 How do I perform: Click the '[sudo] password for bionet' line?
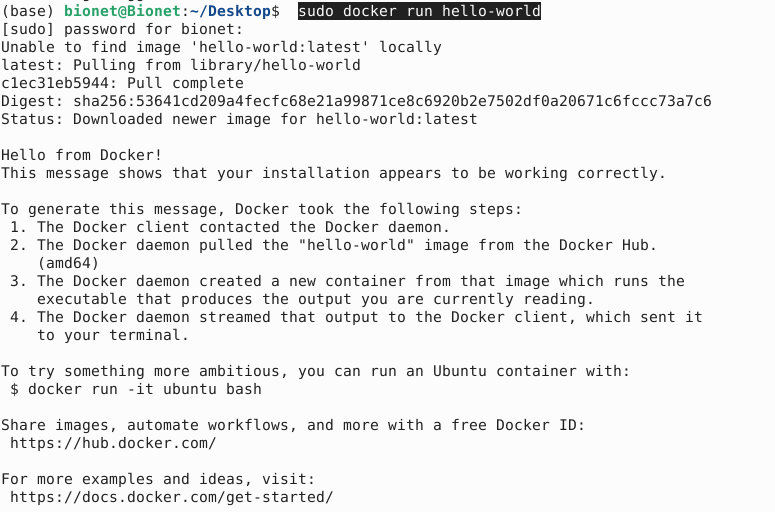122,29
